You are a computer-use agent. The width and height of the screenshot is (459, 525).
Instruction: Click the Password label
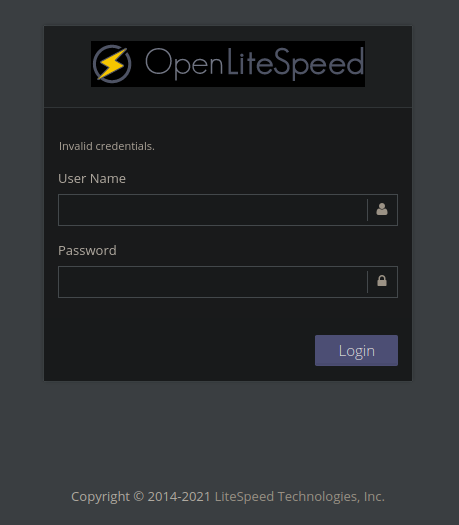(87, 250)
